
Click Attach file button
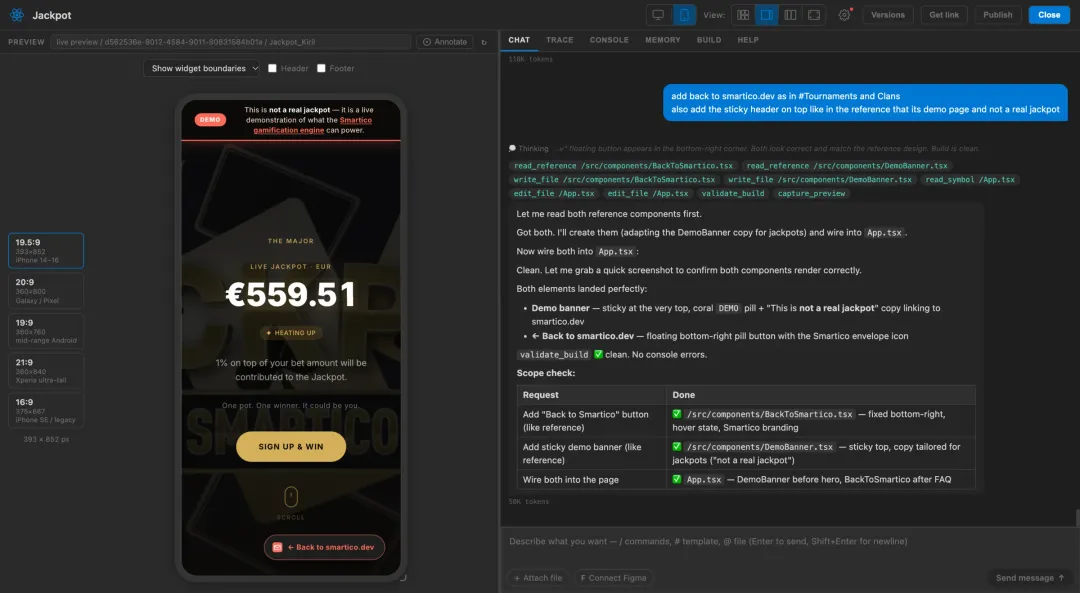point(538,578)
